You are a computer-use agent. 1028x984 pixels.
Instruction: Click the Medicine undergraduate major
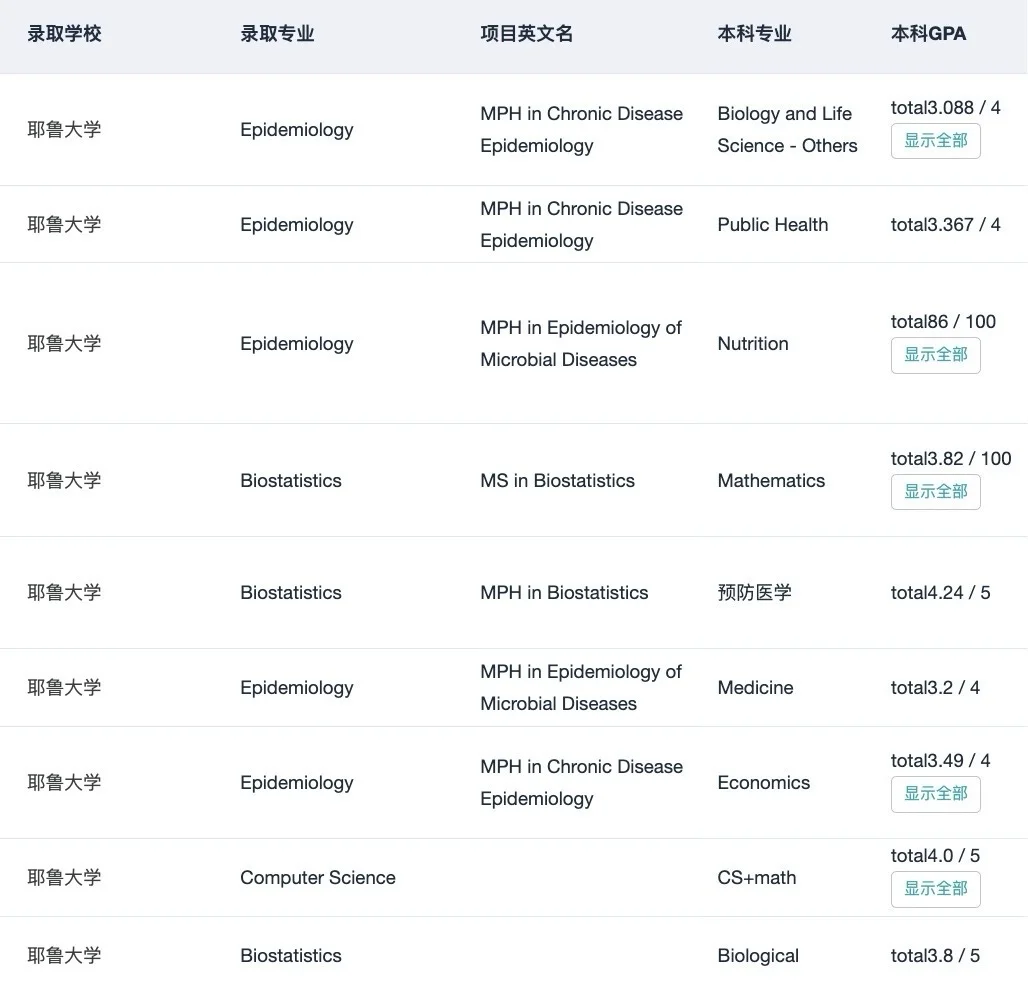pyautogui.click(x=755, y=688)
